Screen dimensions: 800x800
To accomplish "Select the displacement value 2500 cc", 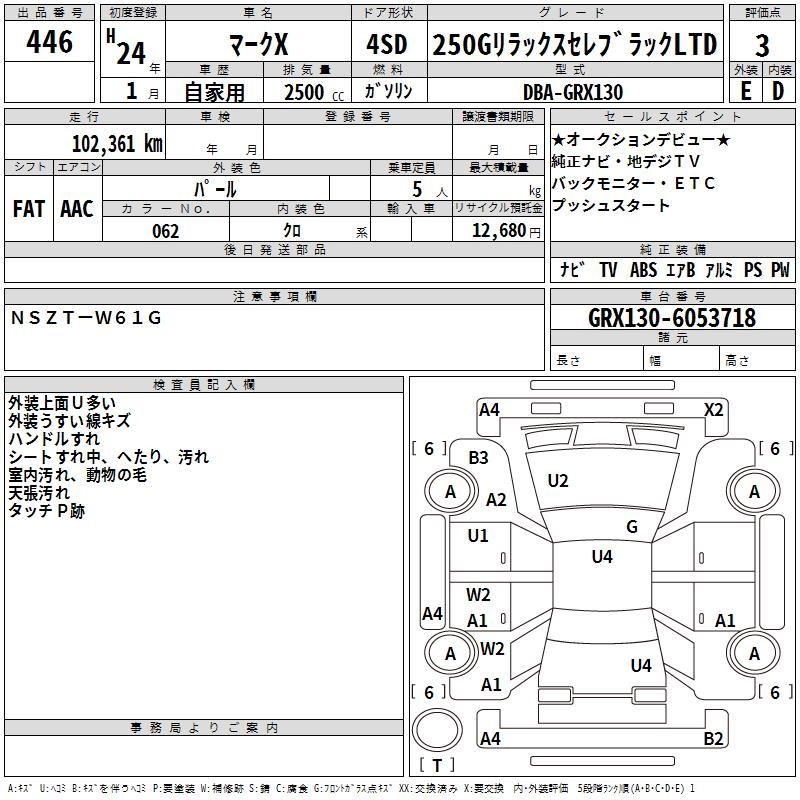I will click(314, 92).
